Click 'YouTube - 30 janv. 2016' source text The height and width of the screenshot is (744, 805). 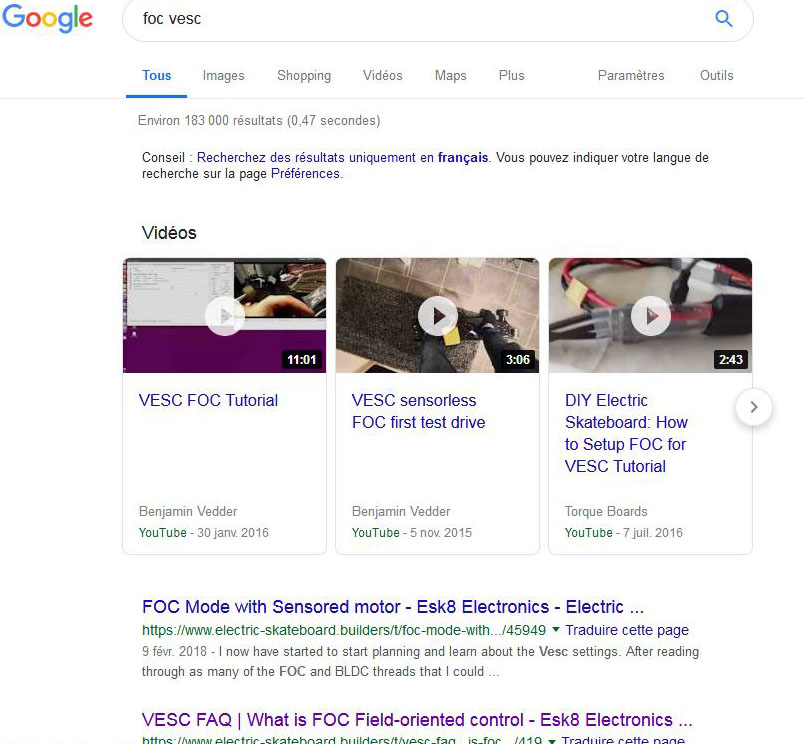pos(204,532)
